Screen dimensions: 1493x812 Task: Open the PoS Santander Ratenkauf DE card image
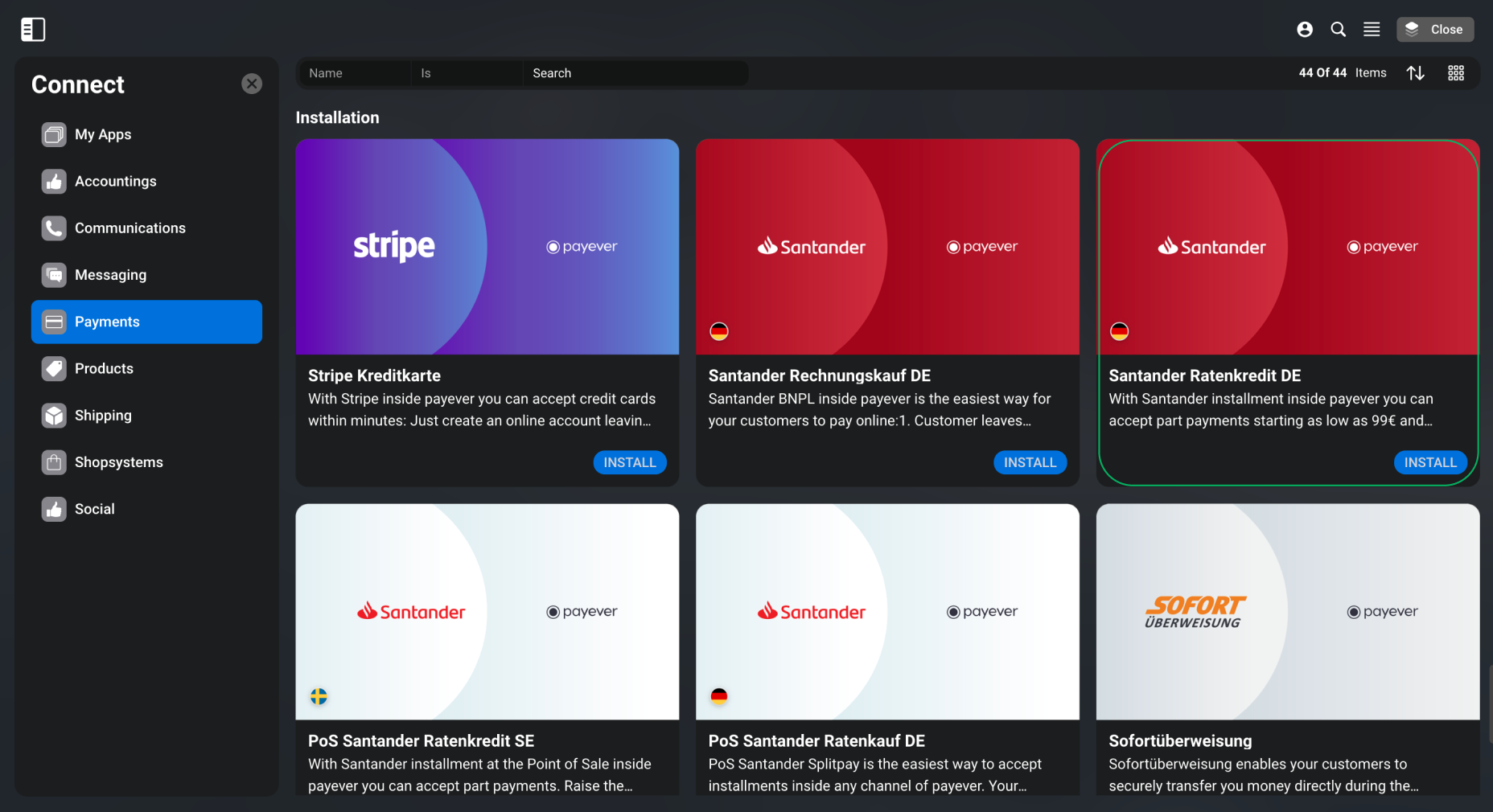[x=887, y=612]
